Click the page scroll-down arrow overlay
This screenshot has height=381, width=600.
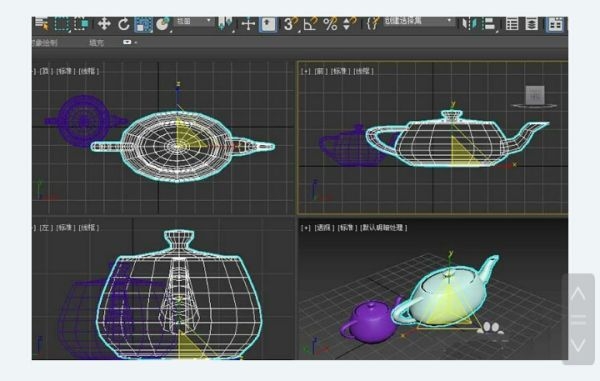(x=578, y=345)
